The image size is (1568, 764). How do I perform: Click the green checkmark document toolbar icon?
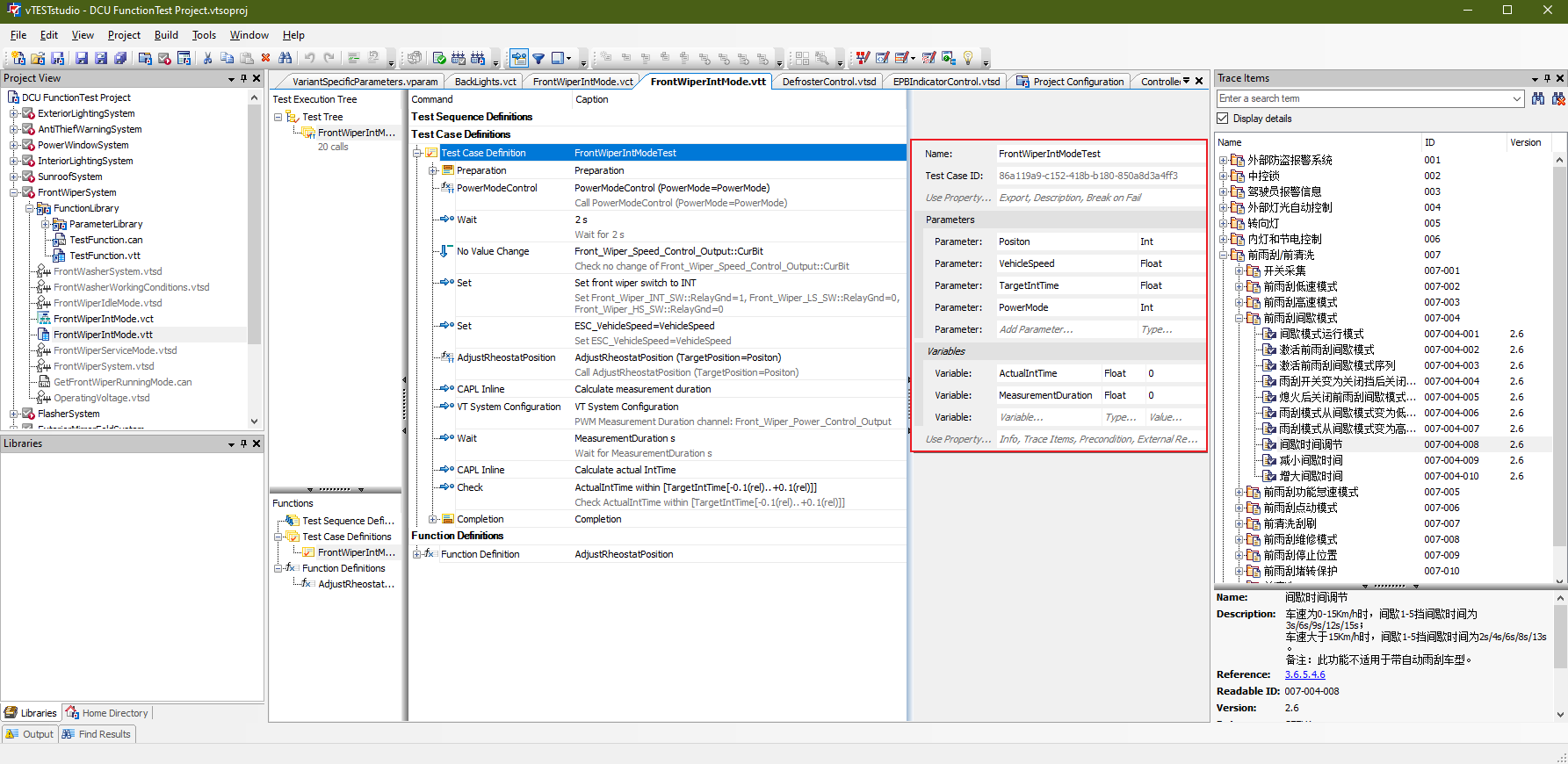tap(439, 58)
